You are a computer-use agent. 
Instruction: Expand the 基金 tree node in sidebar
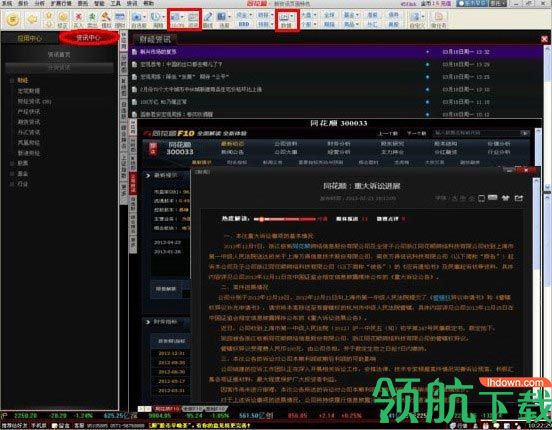12,174
